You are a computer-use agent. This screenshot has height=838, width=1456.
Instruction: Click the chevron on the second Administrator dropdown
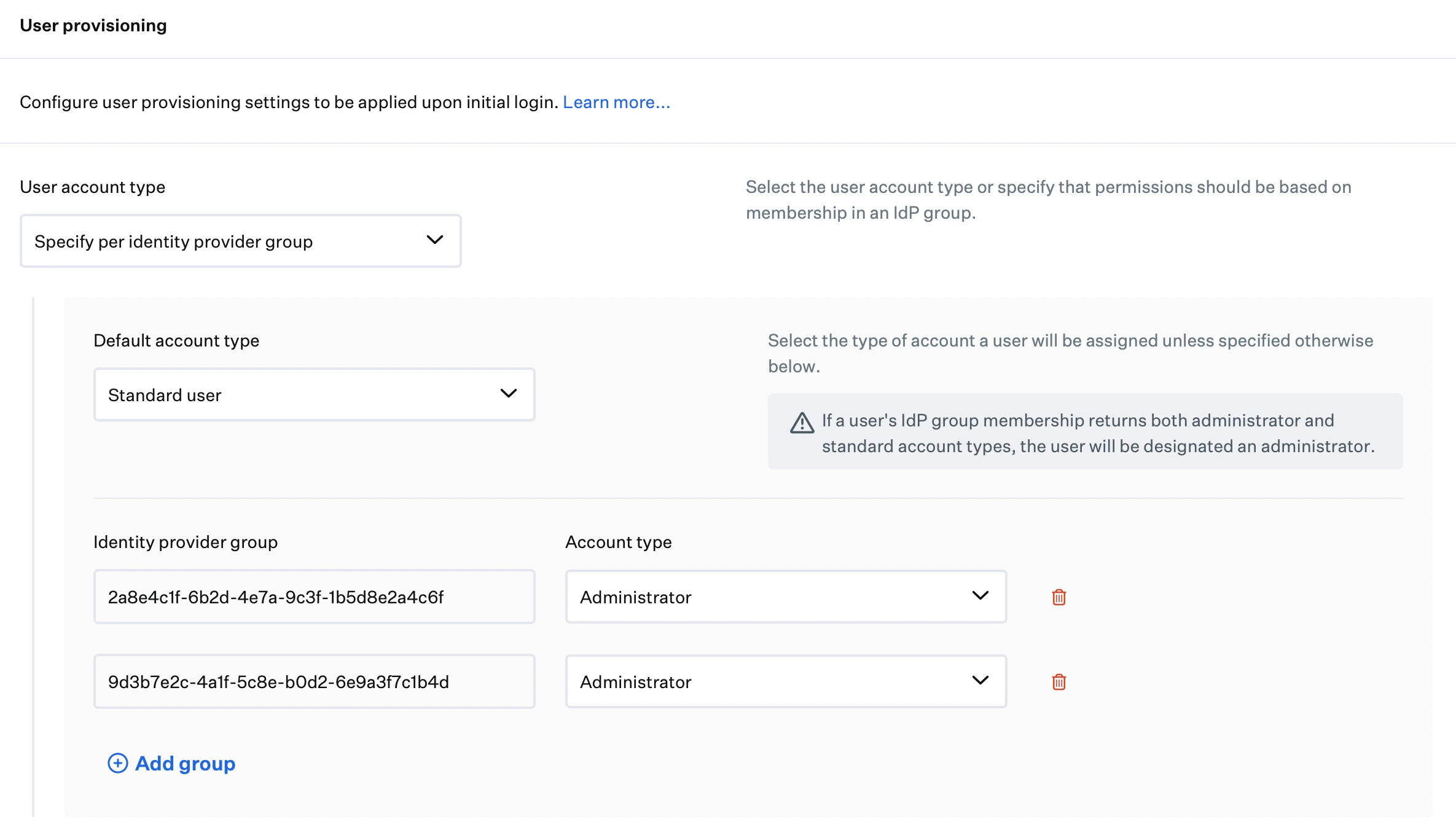(x=980, y=681)
